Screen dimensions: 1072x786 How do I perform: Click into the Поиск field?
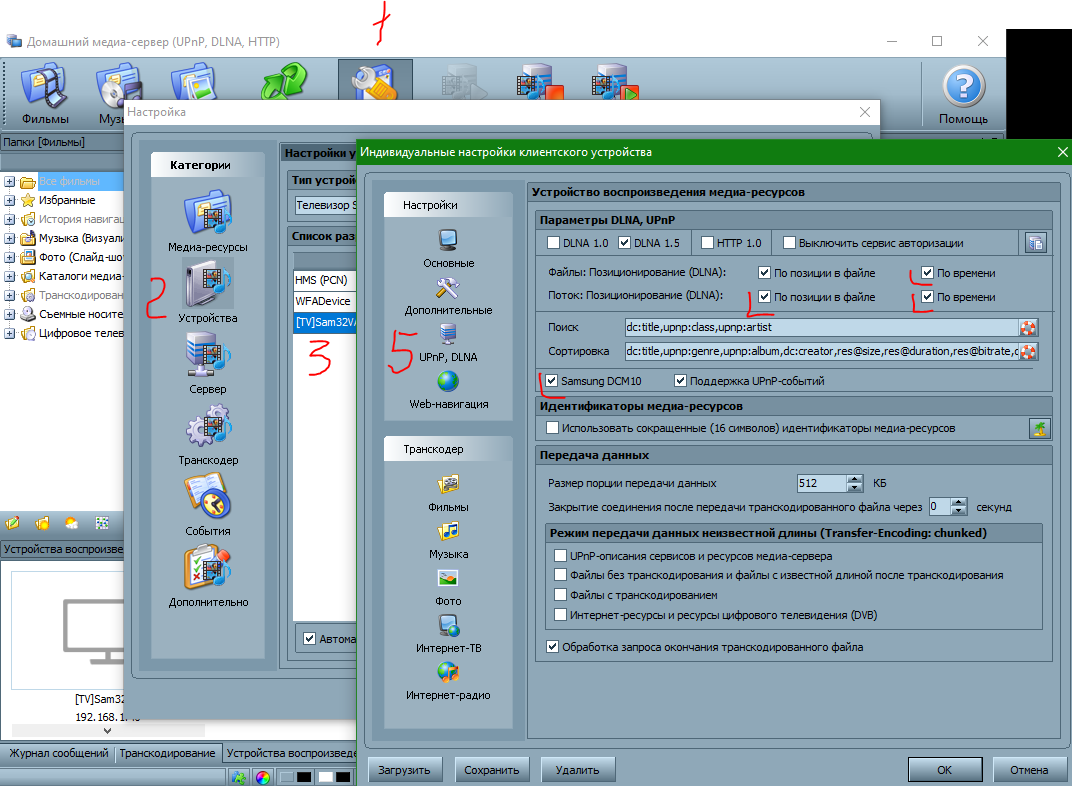point(818,327)
